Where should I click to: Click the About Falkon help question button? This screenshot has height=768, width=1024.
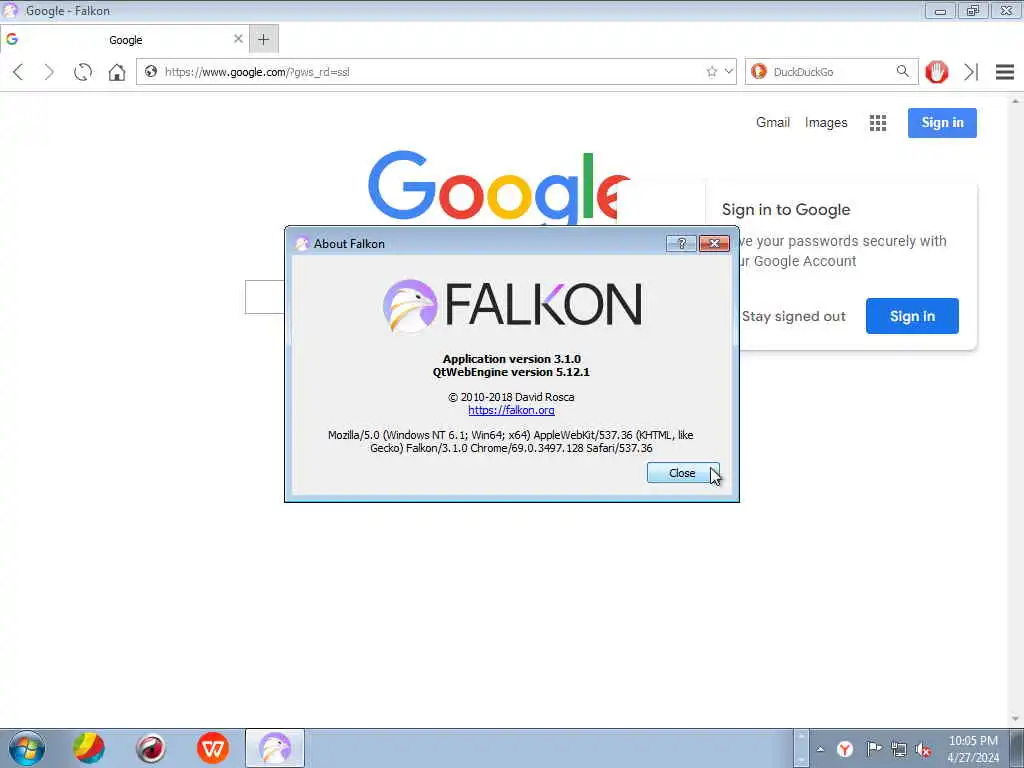681,244
